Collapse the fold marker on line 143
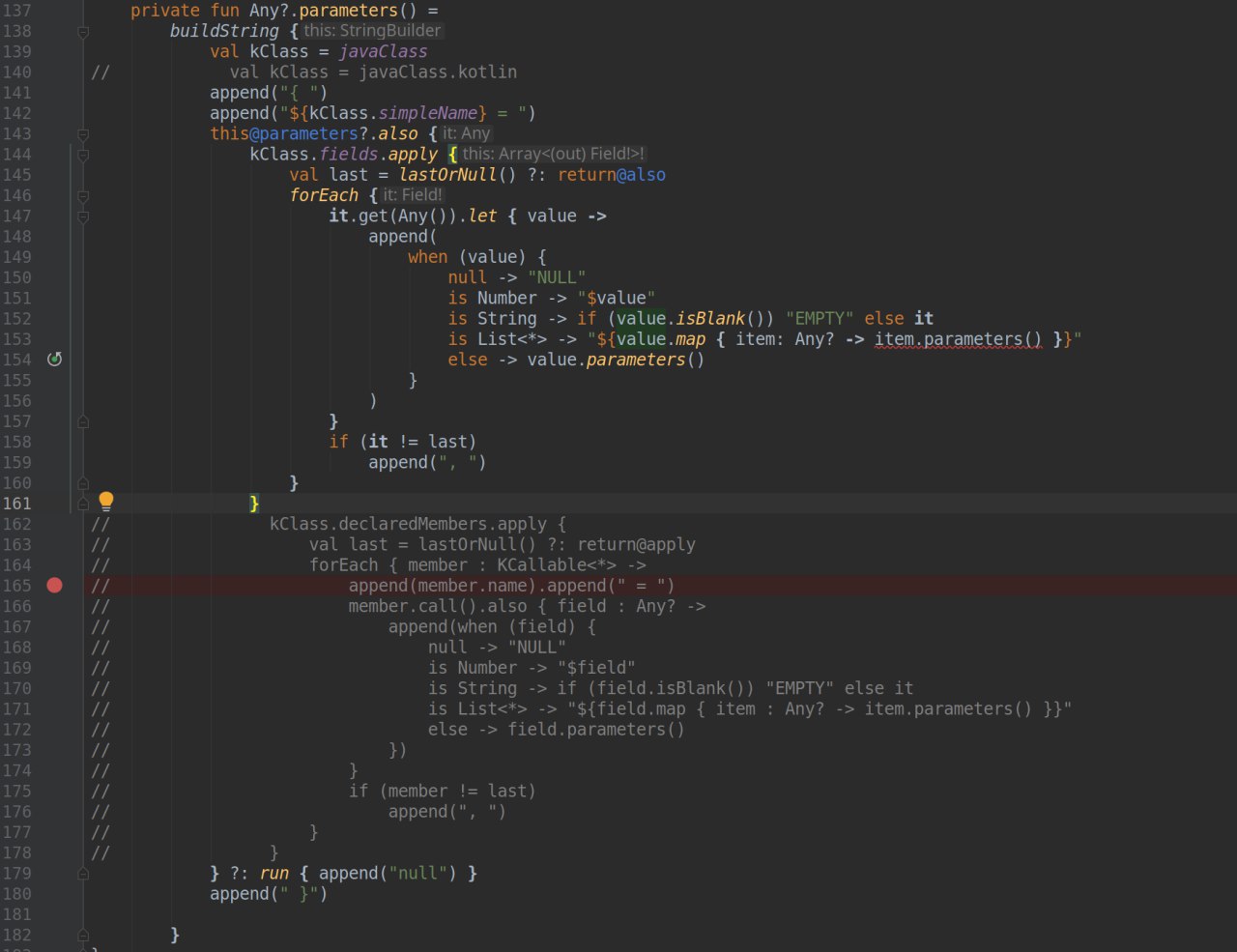 pos(83,134)
